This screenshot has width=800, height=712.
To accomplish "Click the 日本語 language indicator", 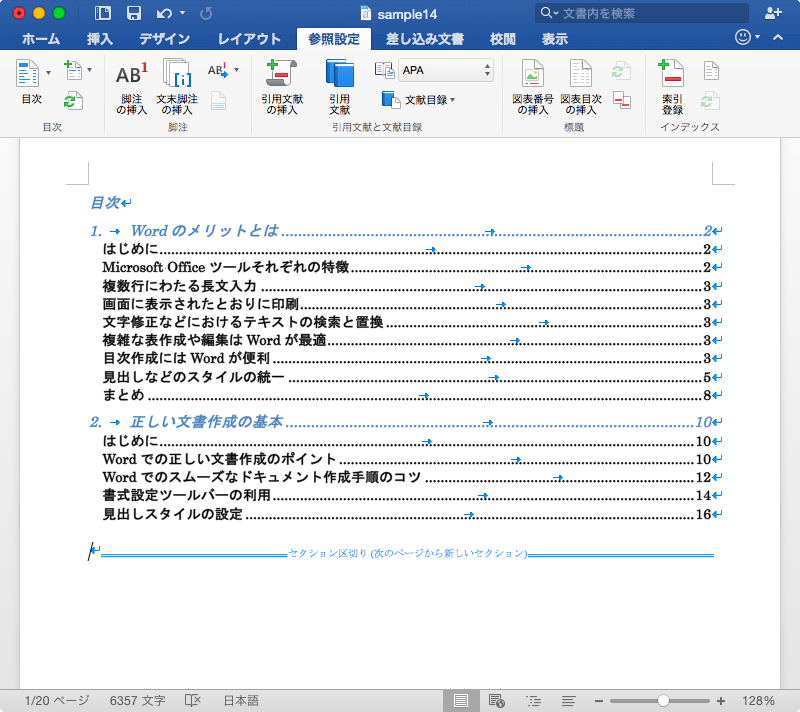I will pos(241,701).
